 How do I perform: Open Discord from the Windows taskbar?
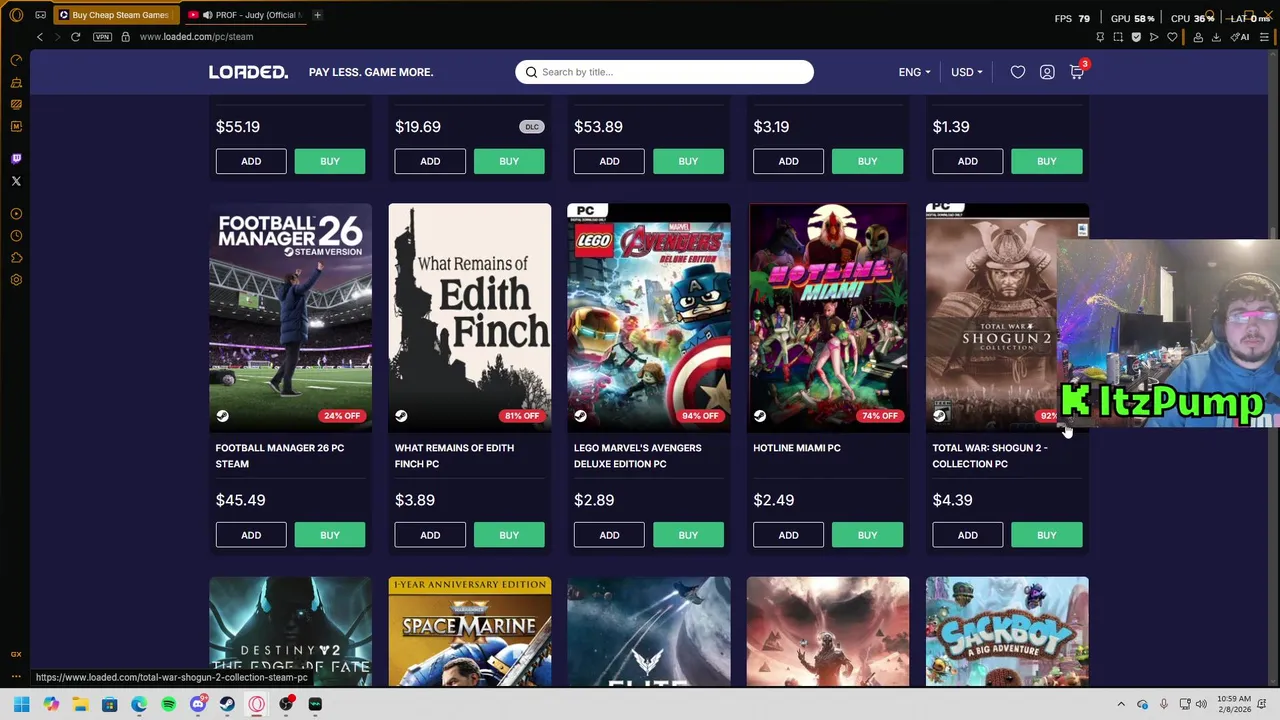click(198, 704)
